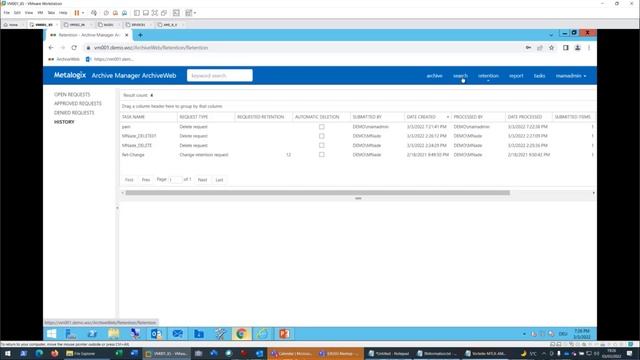Open the VMware Edit menu
This screenshot has height=360, width=640.
click(x=17, y=13)
